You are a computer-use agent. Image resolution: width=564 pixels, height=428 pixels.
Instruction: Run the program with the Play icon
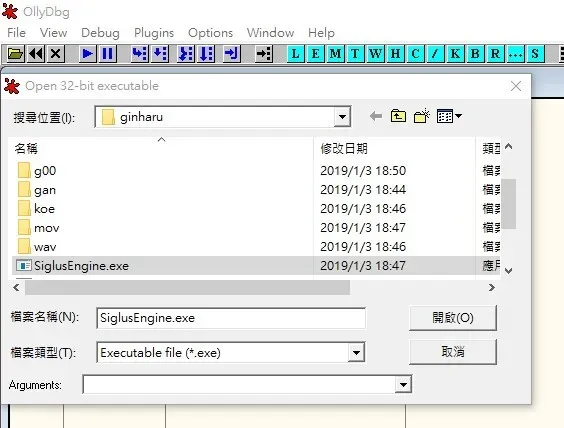point(87,54)
